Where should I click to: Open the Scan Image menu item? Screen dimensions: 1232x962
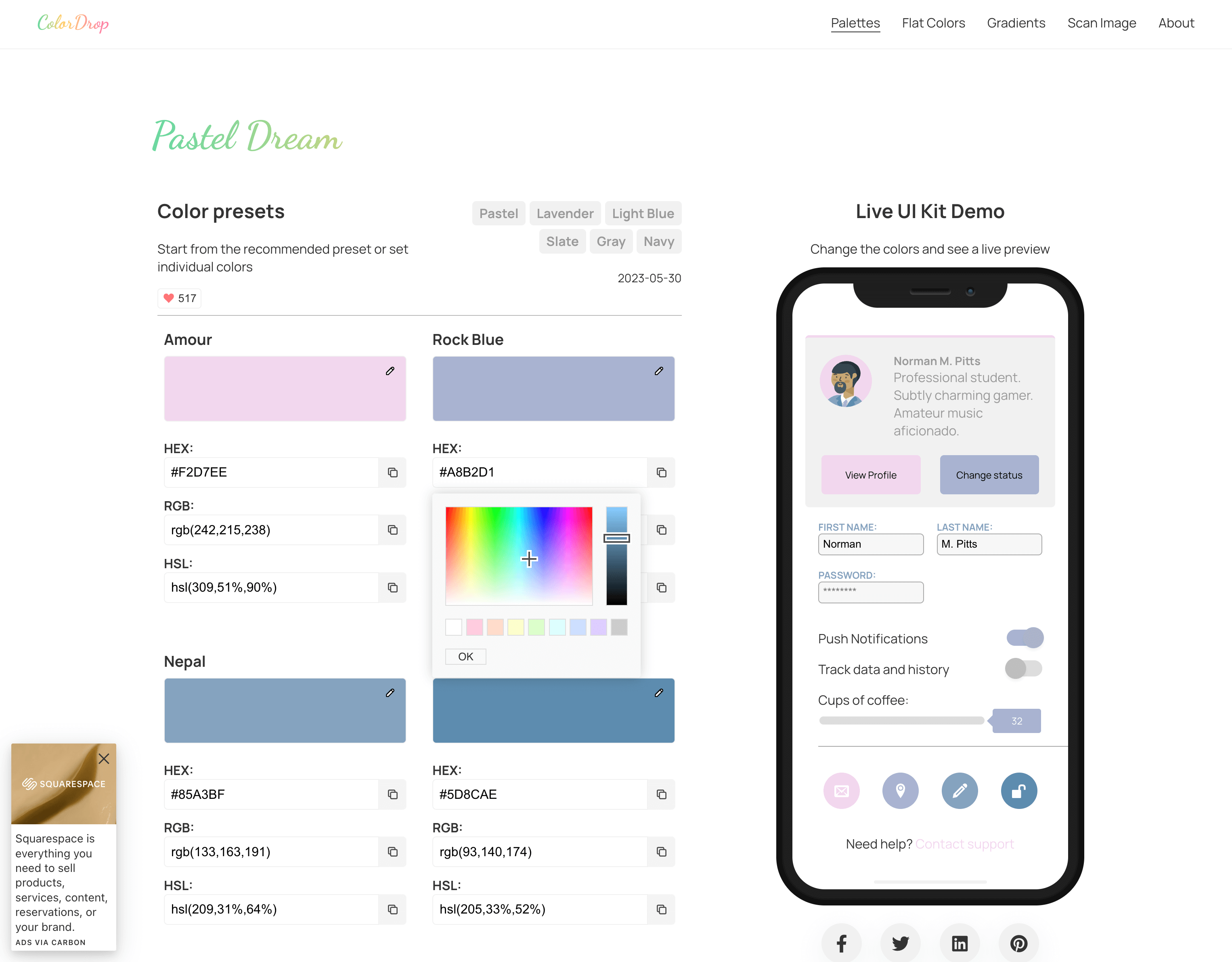tap(1101, 22)
